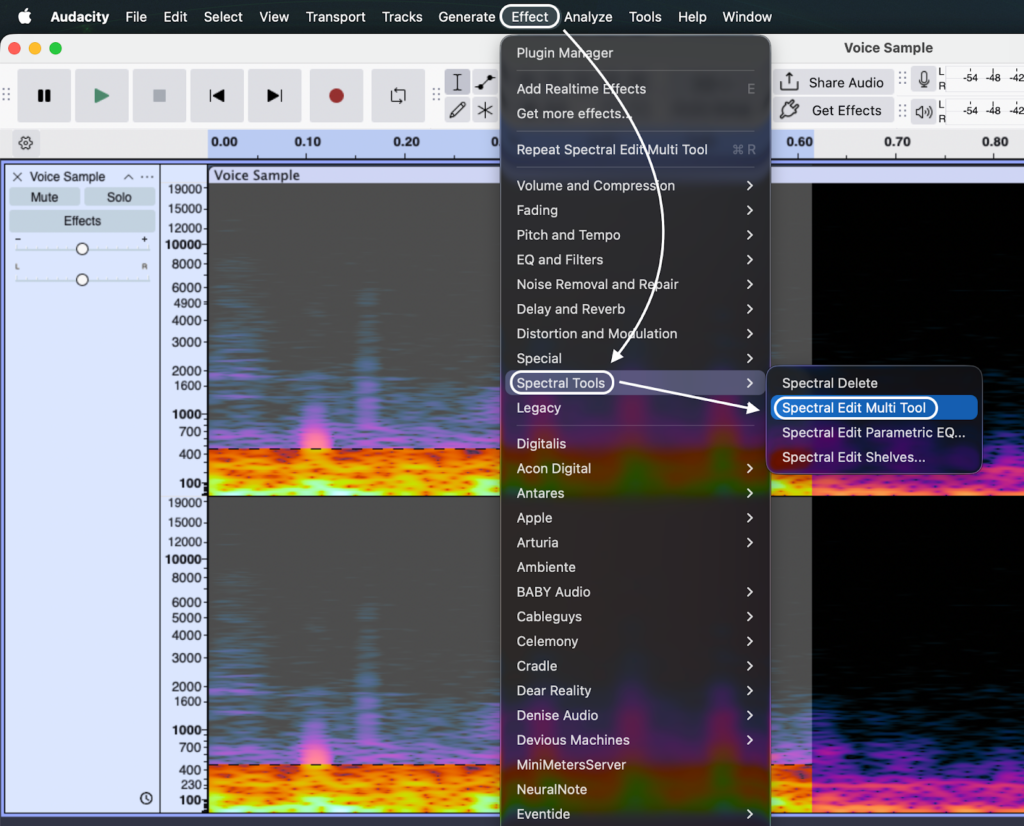Open the Analyze menu
1024x826 pixels.
point(588,17)
